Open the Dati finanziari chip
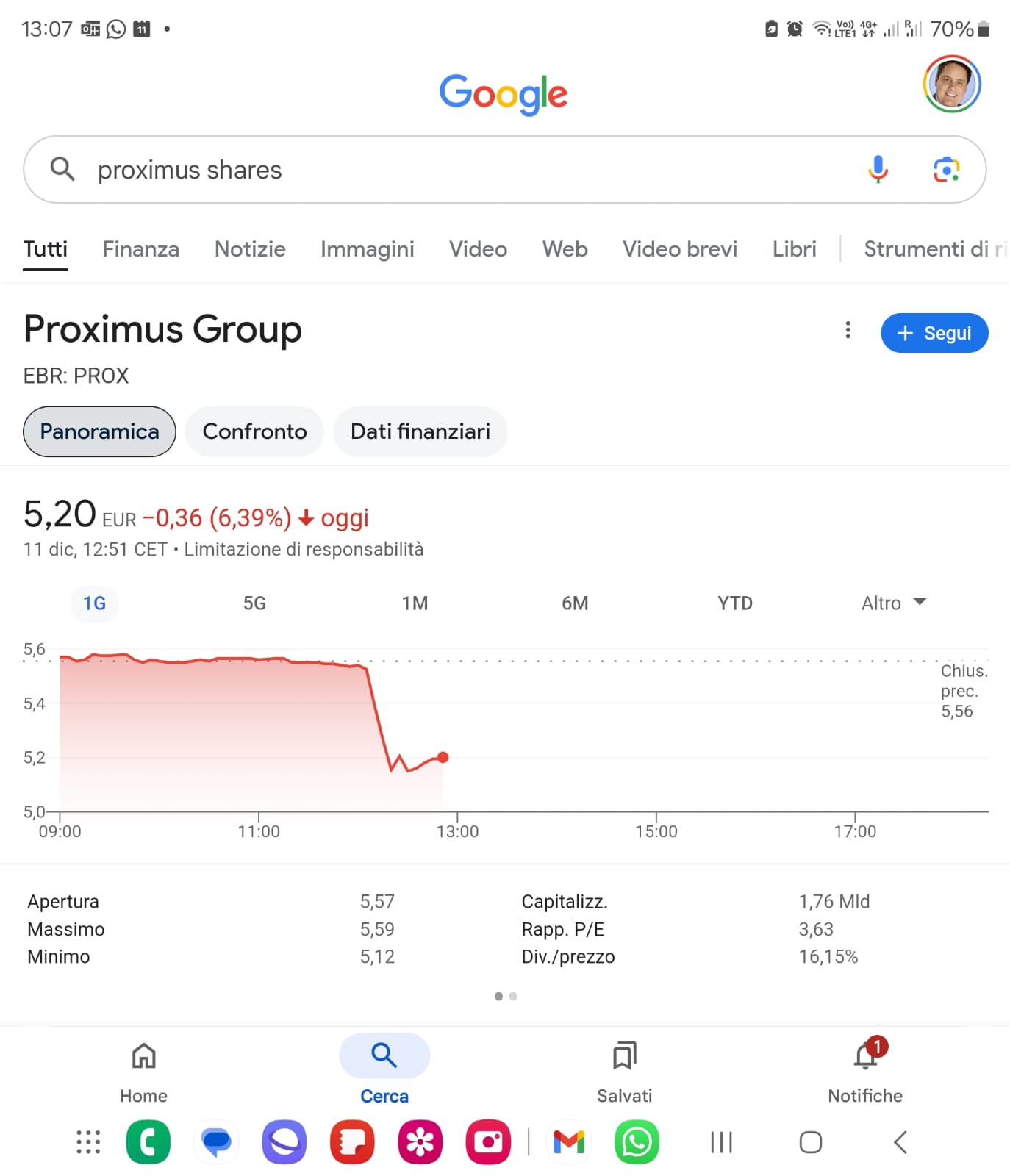The height and width of the screenshot is (1176, 1010). coord(420,431)
